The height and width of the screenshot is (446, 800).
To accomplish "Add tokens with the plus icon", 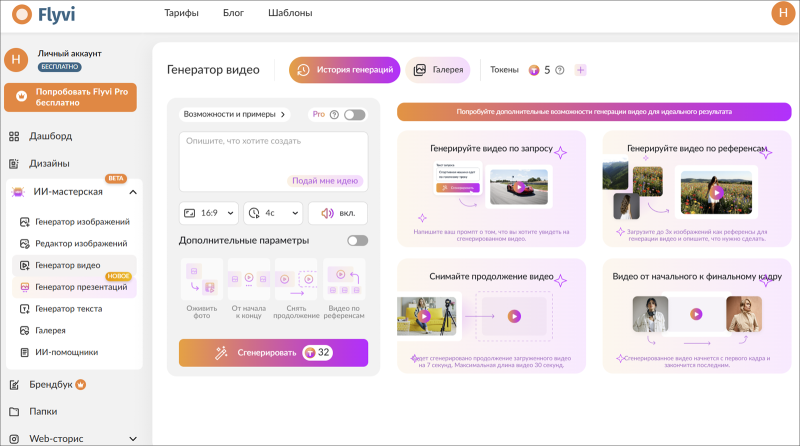I will point(581,70).
